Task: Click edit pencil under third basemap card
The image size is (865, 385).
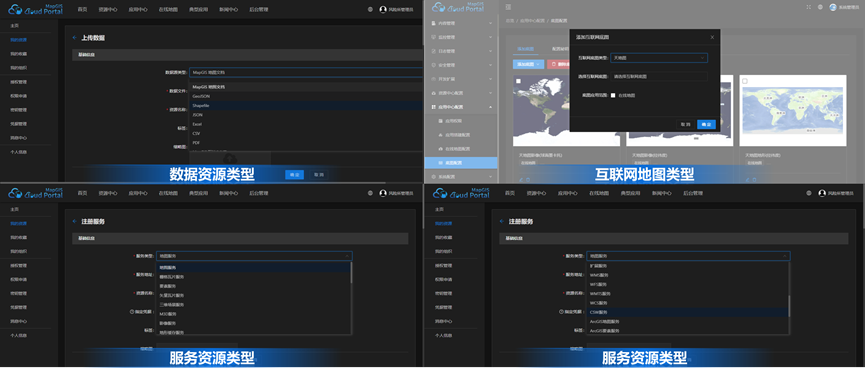Action: click(747, 179)
